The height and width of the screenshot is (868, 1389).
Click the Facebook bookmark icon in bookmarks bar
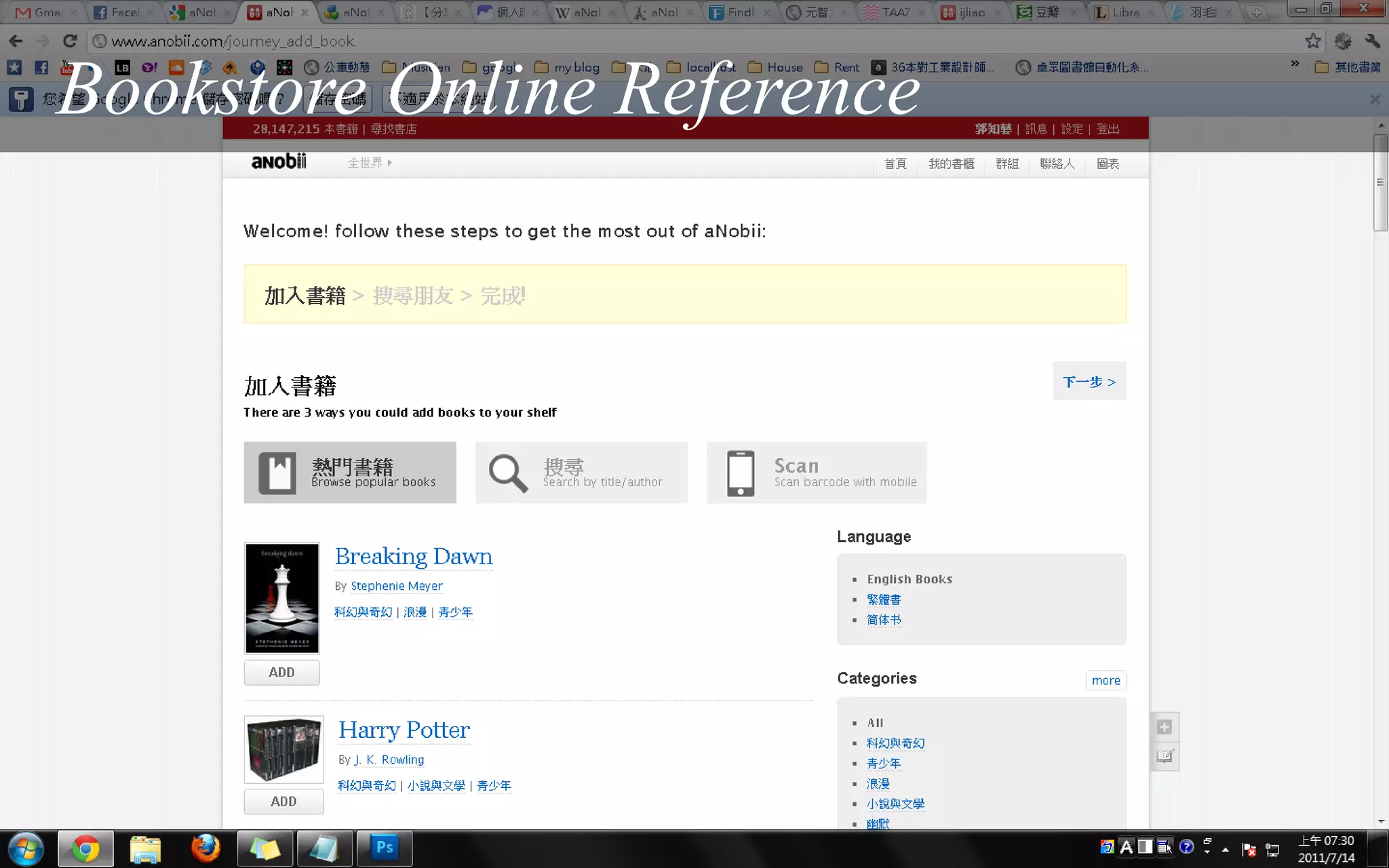41,67
